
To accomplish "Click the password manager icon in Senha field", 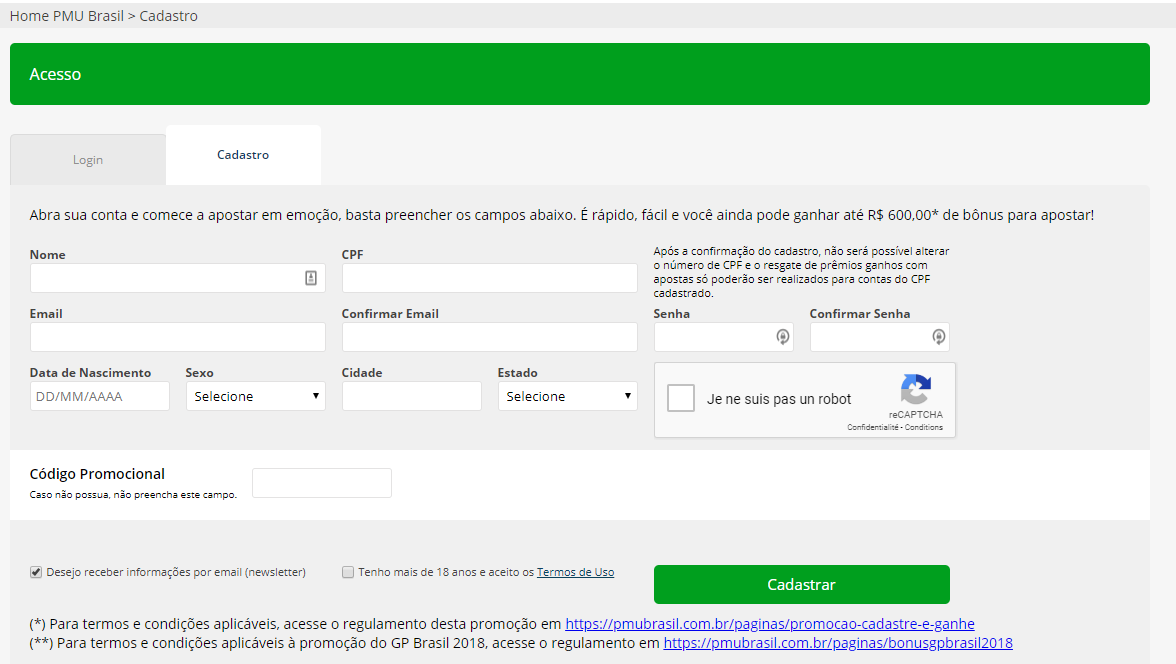I will point(783,337).
